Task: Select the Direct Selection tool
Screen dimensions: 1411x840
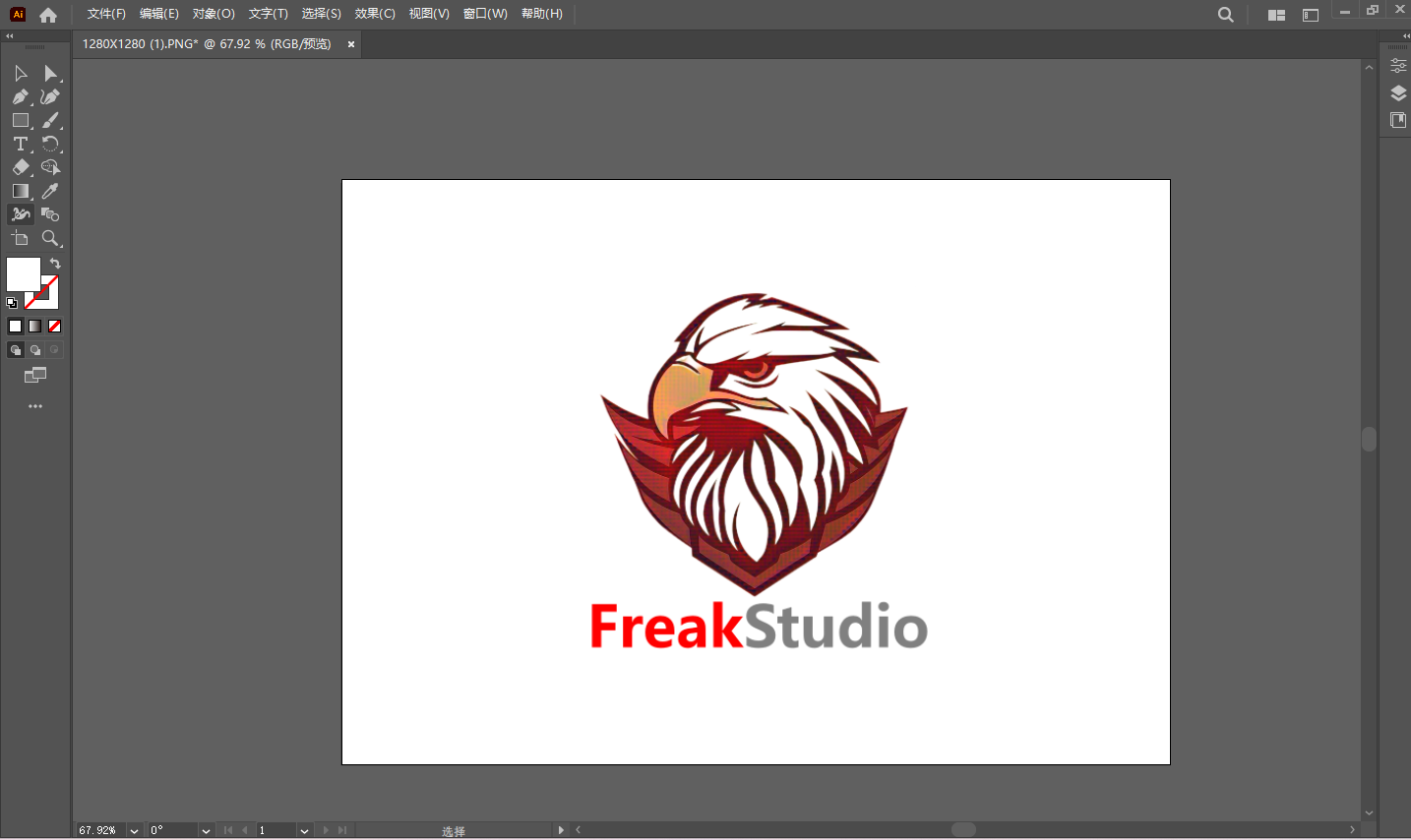Action: (51, 74)
